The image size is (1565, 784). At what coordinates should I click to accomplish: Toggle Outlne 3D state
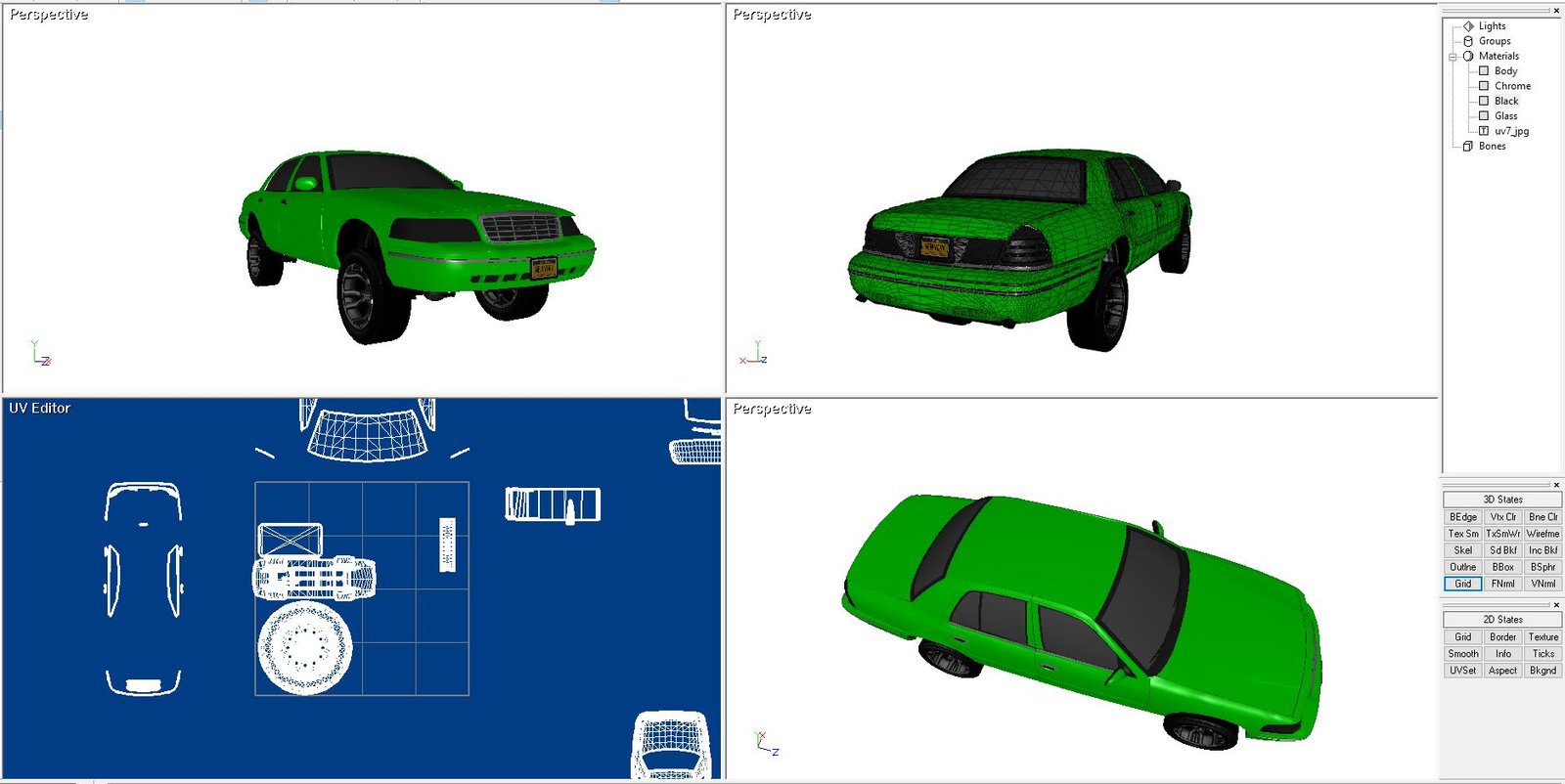pyautogui.click(x=1463, y=567)
